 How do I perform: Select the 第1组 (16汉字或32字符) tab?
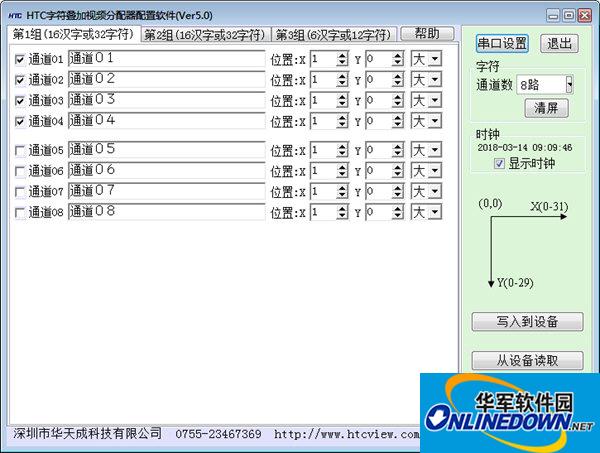[x=73, y=34]
